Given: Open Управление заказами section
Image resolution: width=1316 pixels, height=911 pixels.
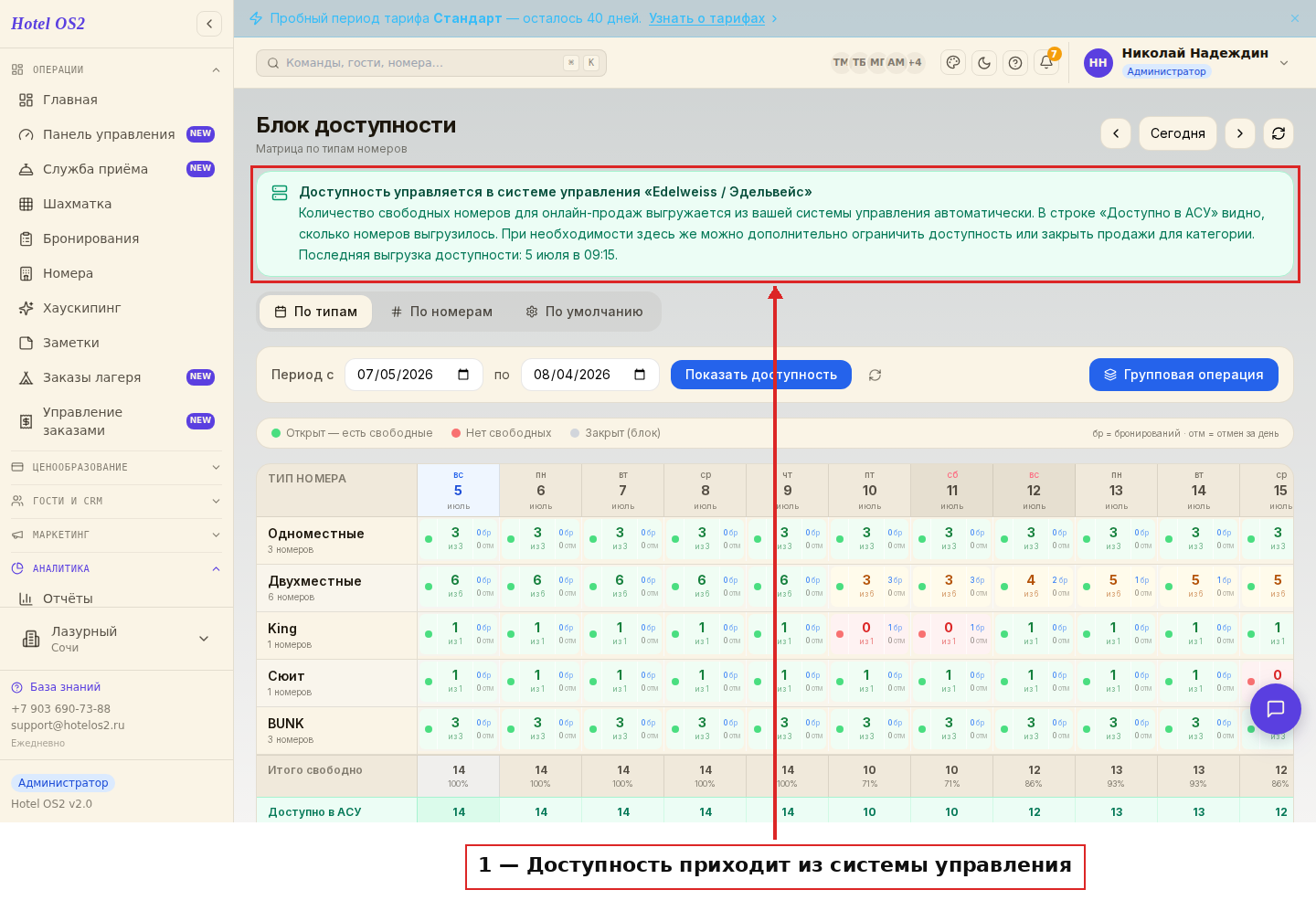Looking at the screenshot, I should [x=116, y=421].
